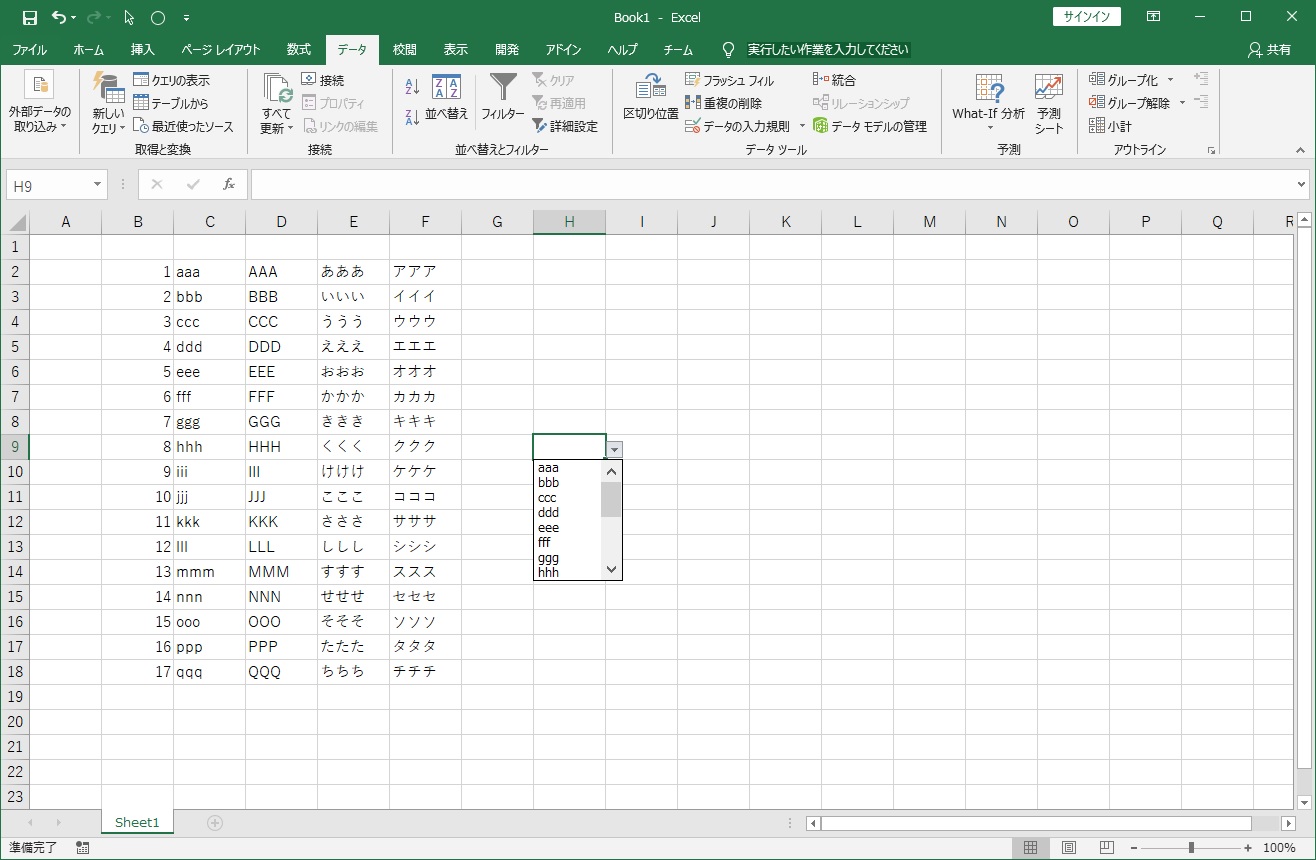Open Data Validation (データの入力規則)

pyautogui.click(x=738, y=126)
